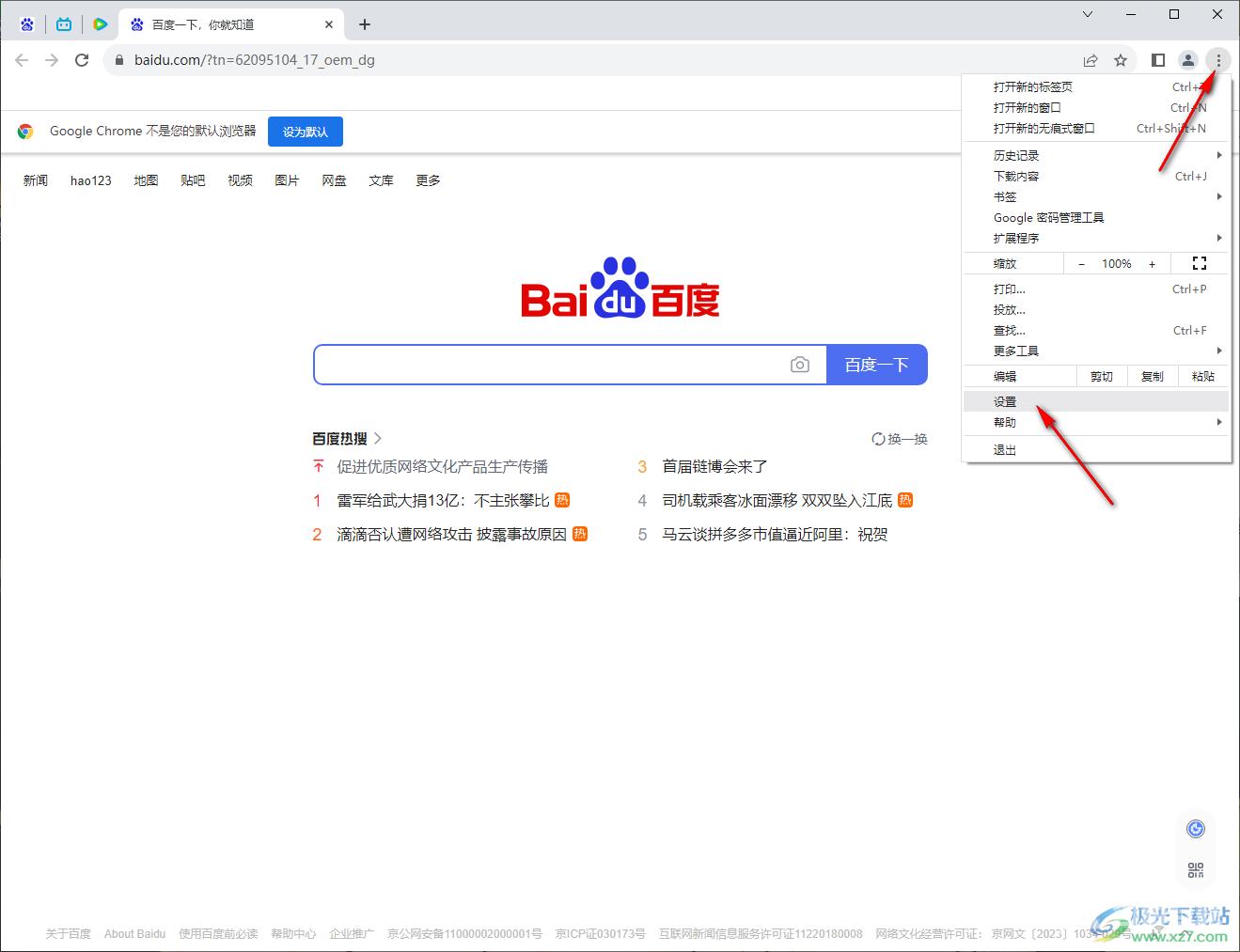Select 查找 menu item
Image resolution: width=1240 pixels, height=952 pixels.
pyautogui.click(x=1097, y=330)
